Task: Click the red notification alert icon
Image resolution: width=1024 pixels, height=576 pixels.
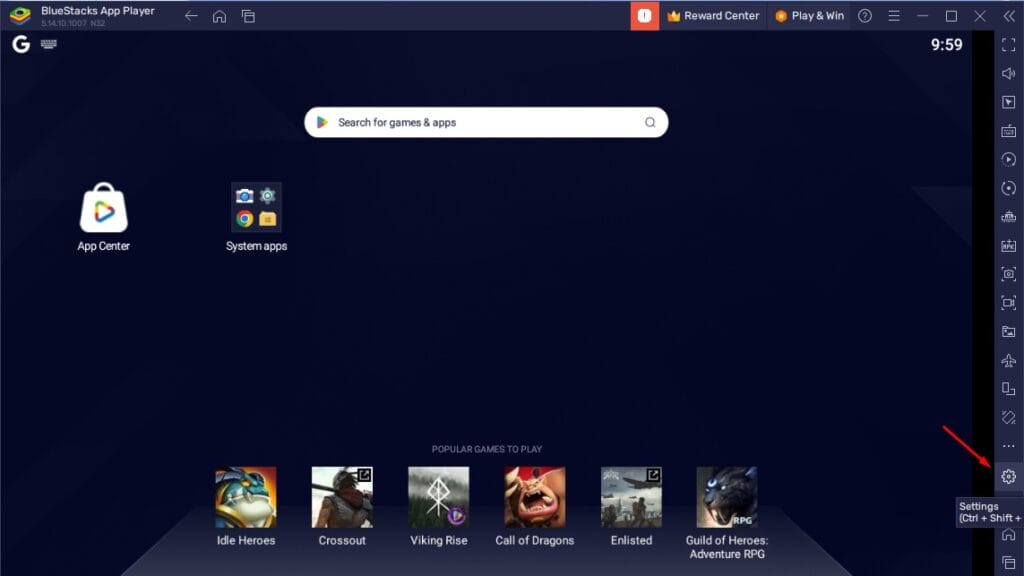Action: (x=645, y=16)
